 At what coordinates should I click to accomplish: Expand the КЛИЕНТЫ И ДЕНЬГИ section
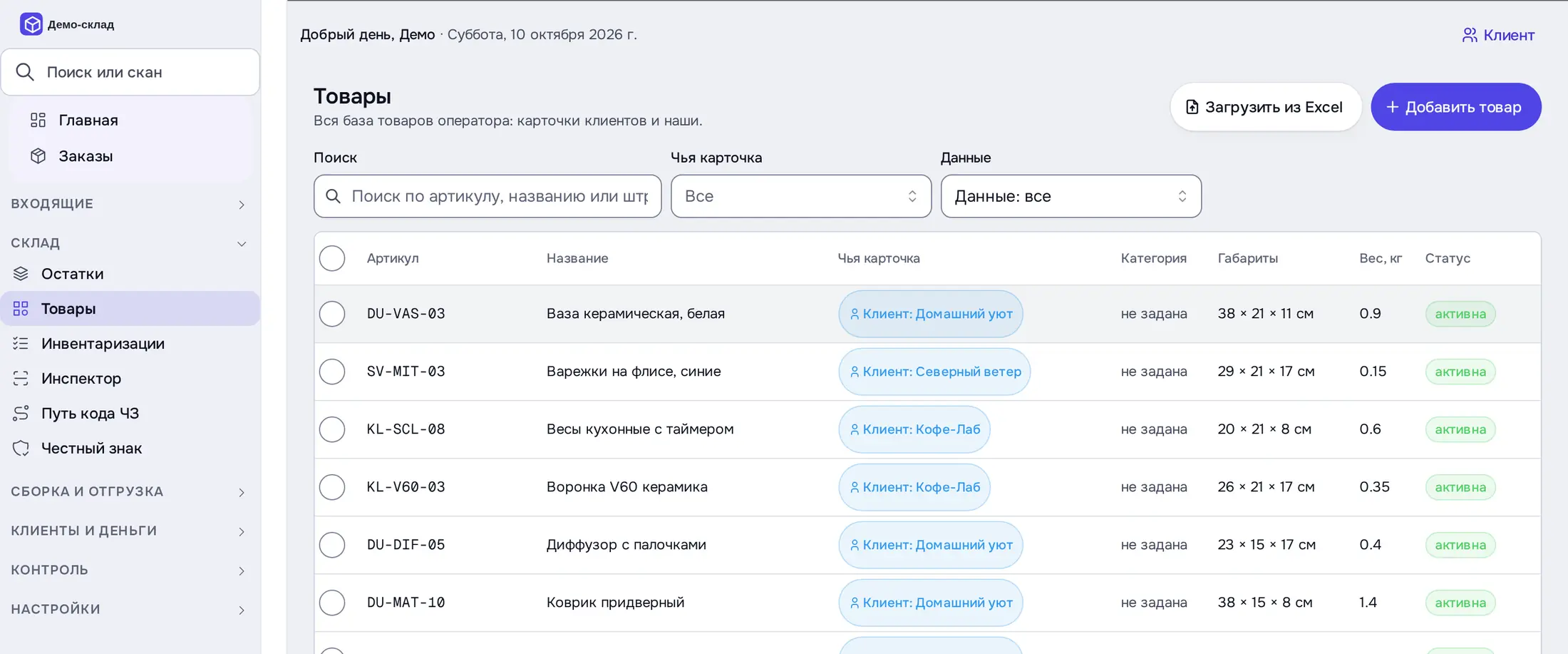(x=130, y=531)
